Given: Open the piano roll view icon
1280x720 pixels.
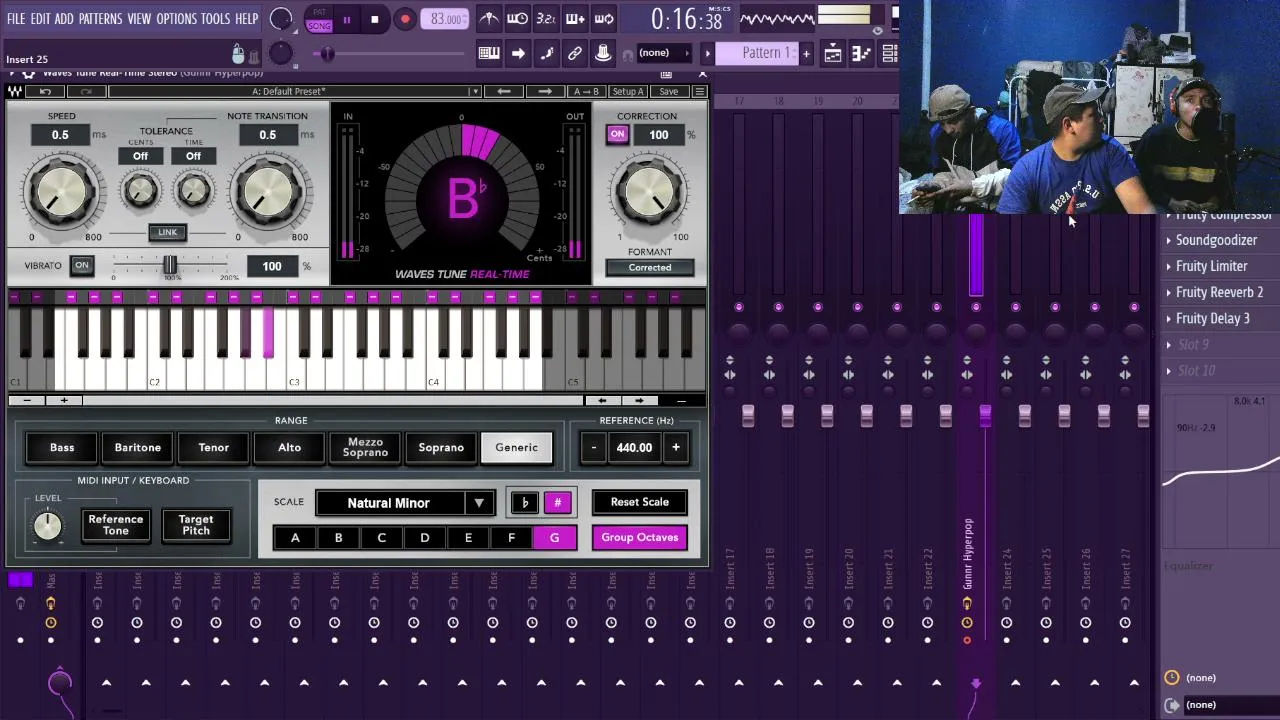Looking at the screenshot, I should (x=861, y=53).
